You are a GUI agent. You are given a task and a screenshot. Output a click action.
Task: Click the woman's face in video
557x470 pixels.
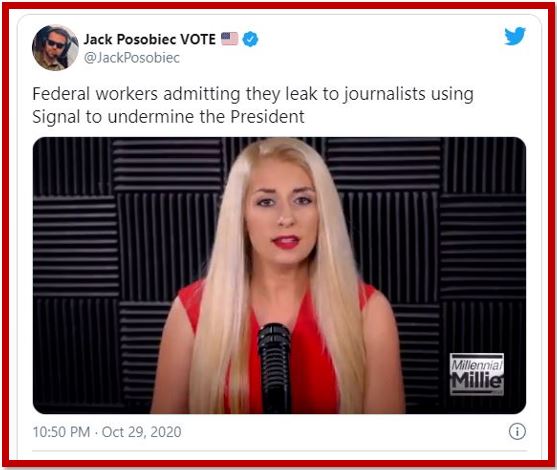pos(282,211)
